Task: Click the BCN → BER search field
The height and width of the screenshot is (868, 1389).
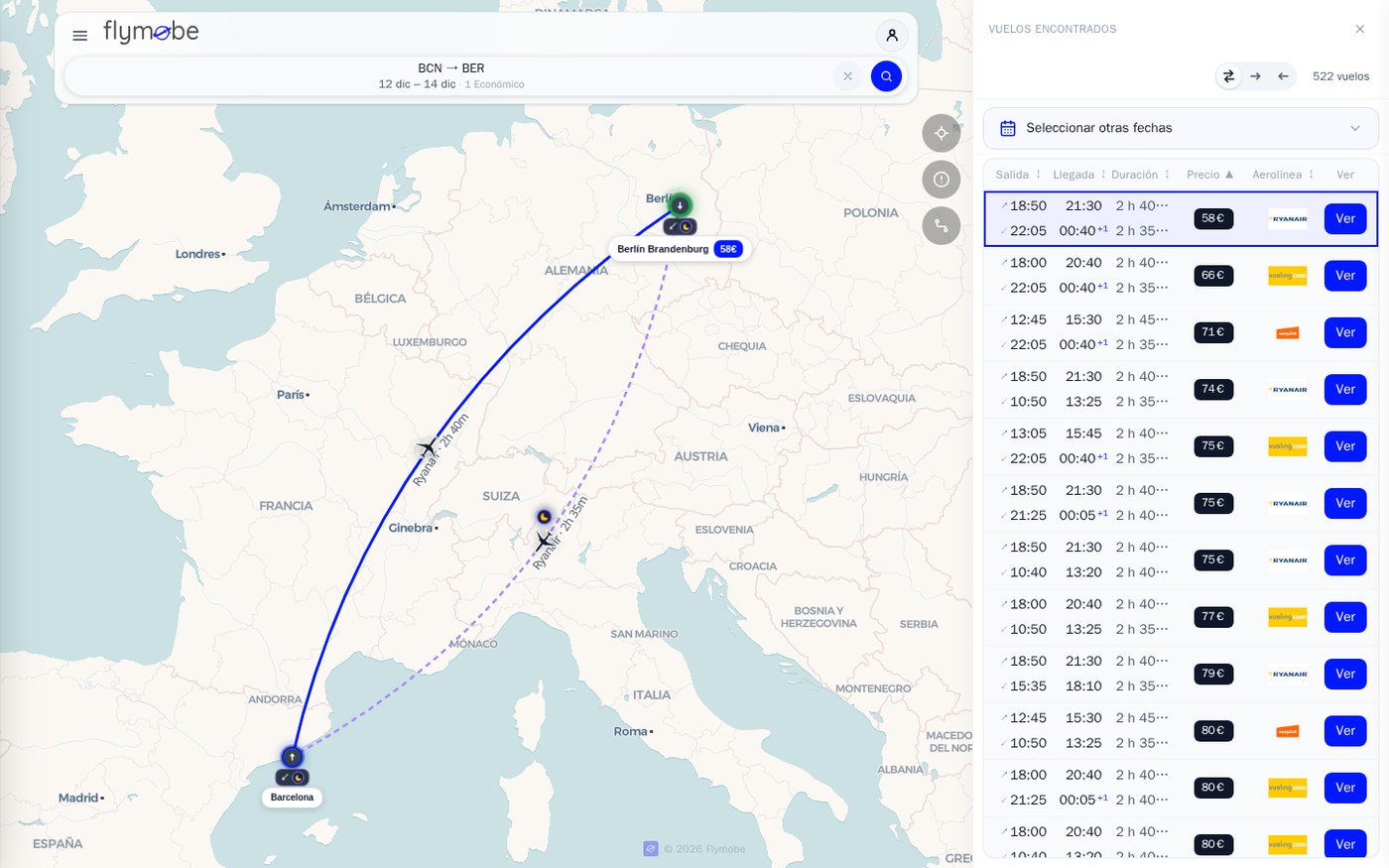Action: coord(451,76)
